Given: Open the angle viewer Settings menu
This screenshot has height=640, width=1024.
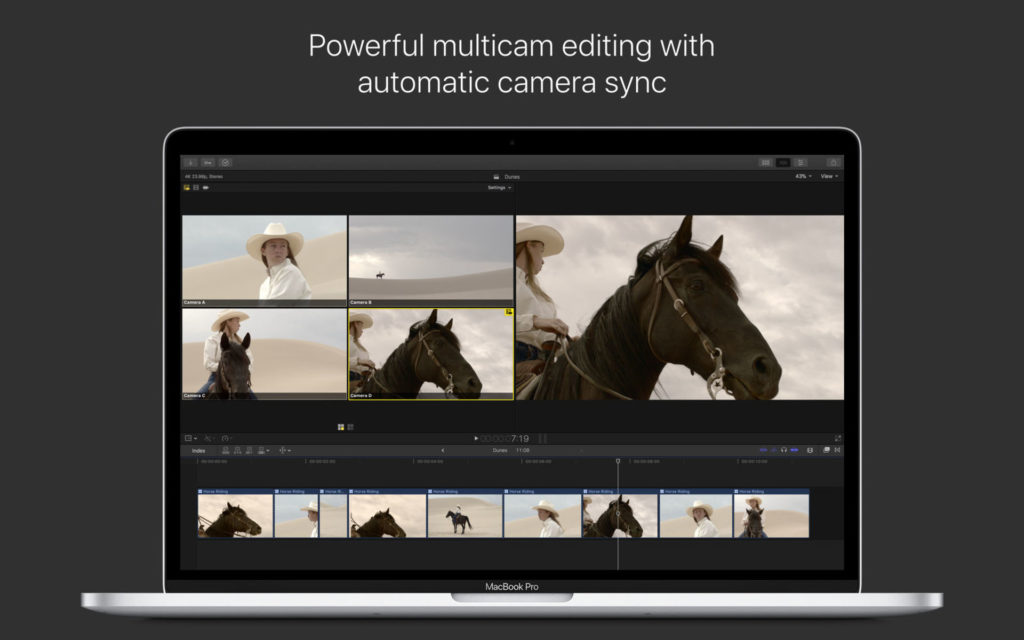Looking at the screenshot, I should point(500,188).
